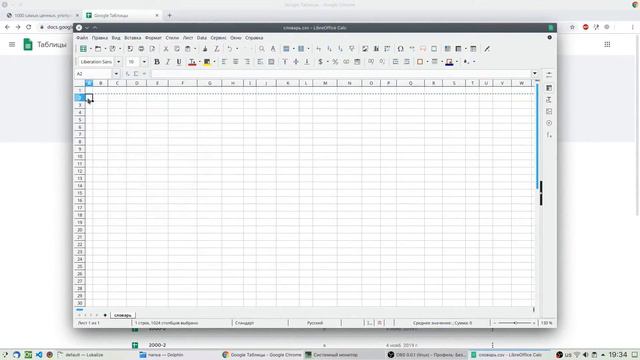Open Google apps grid in Chrome window
Screen dimensions: 640x360
click(x=607, y=44)
